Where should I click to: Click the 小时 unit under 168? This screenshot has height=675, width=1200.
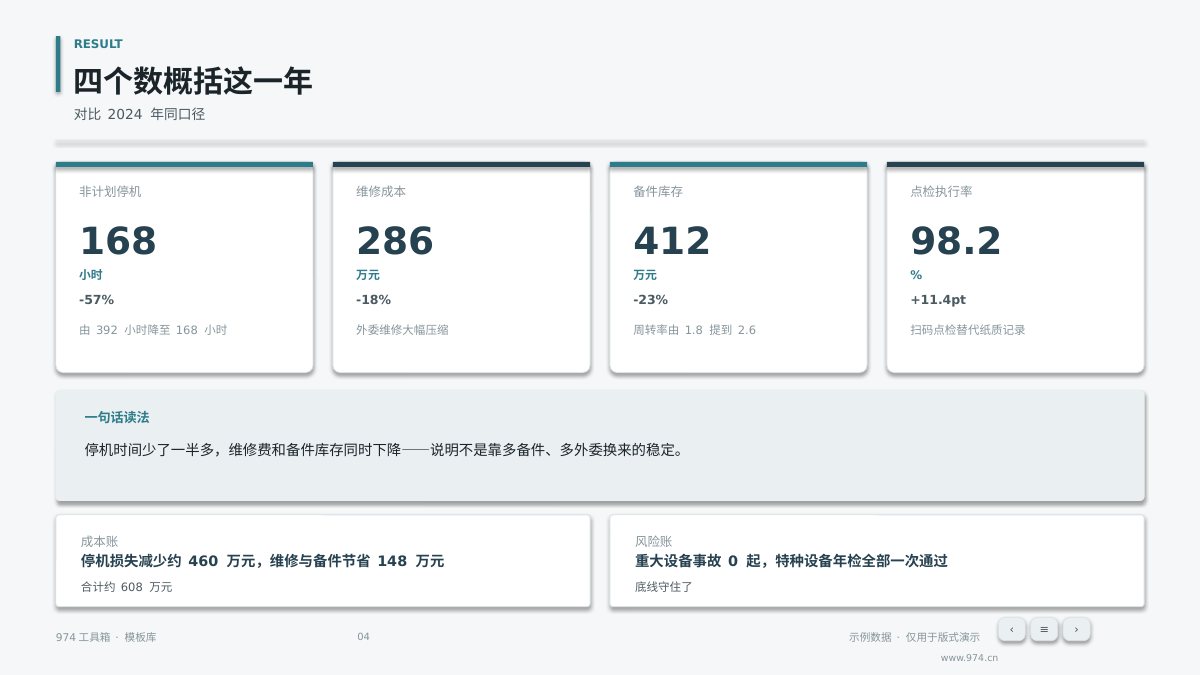[91, 275]
